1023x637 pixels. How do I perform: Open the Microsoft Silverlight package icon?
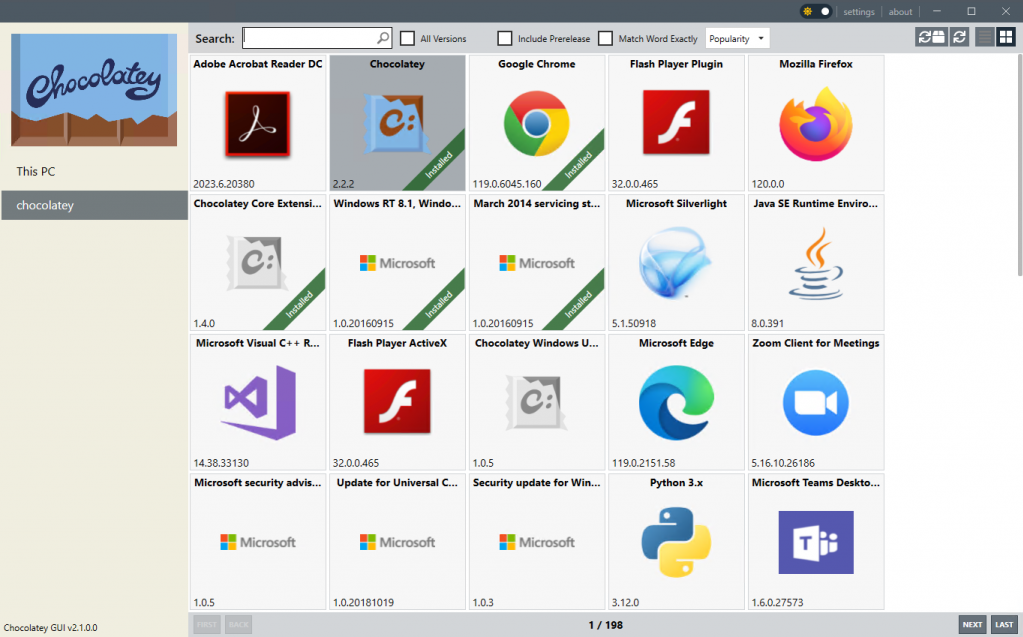click(x=676, y=262)
